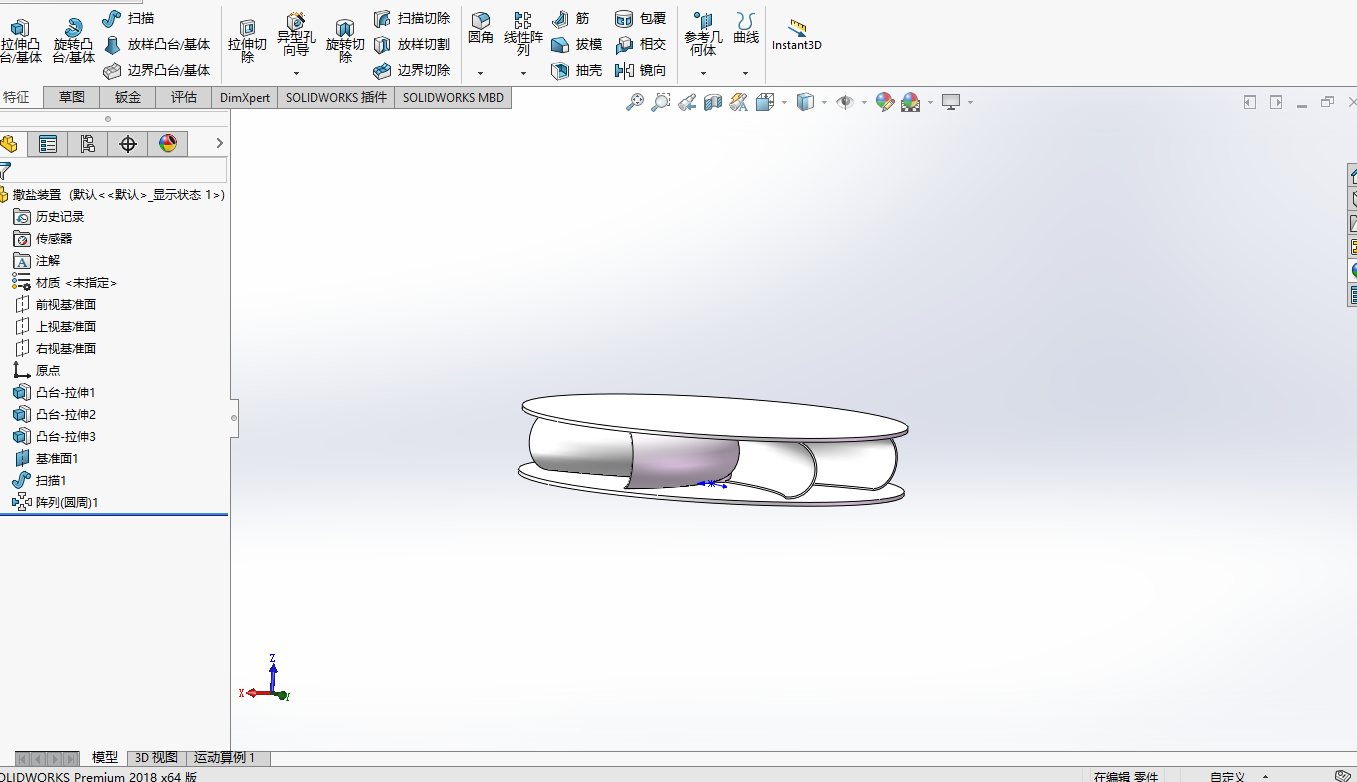Image resolution: width=1357 pixels, height=782 pixels.
Task: Switch to DisplayManager color ball panel tab
Action: click(x=167, y=144)
